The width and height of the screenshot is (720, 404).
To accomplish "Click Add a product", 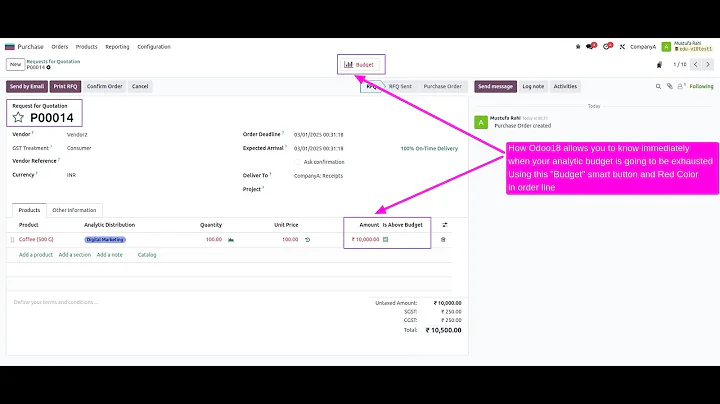I will 35,255.
